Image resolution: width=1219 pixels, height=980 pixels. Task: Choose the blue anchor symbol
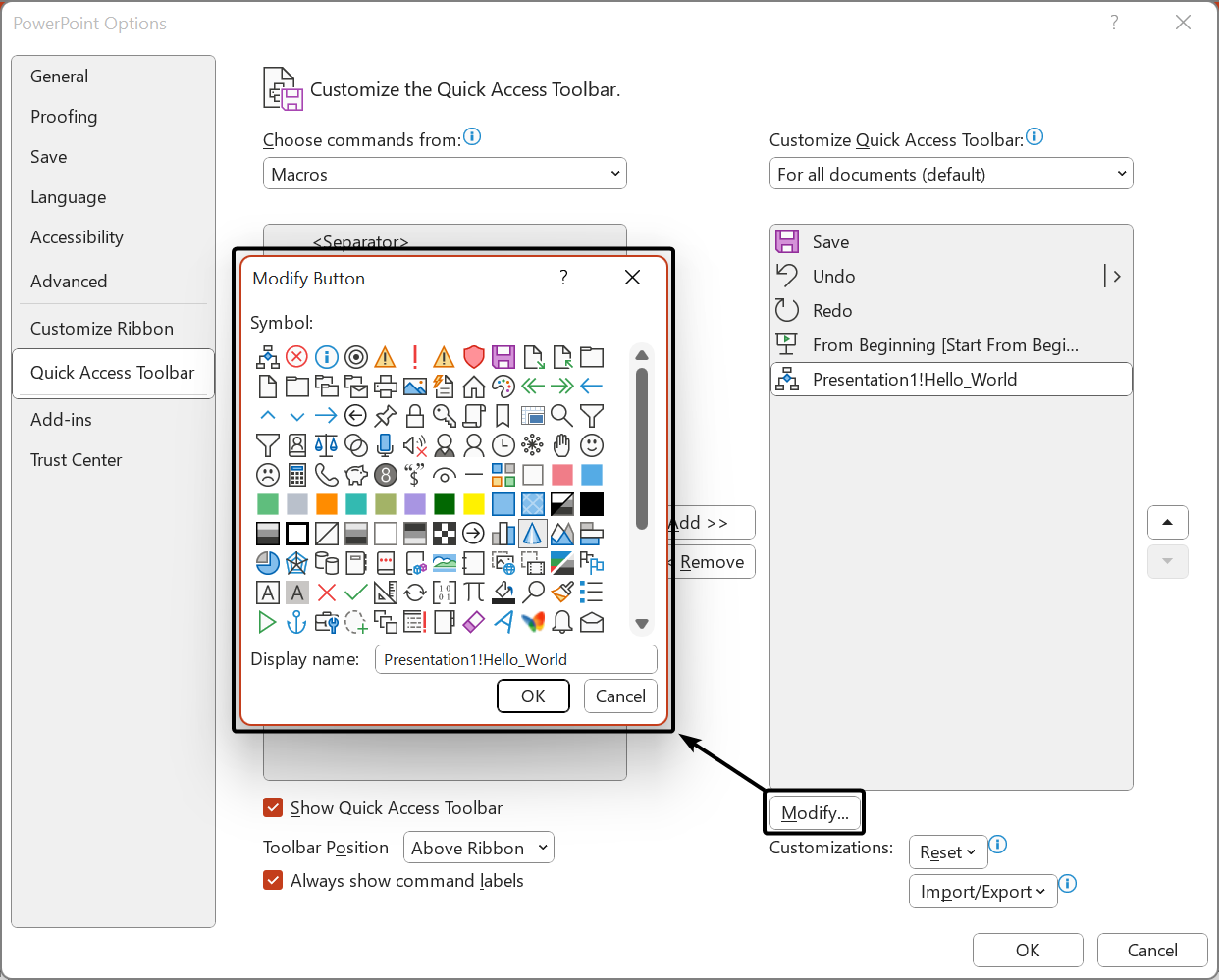click(296, 622)
